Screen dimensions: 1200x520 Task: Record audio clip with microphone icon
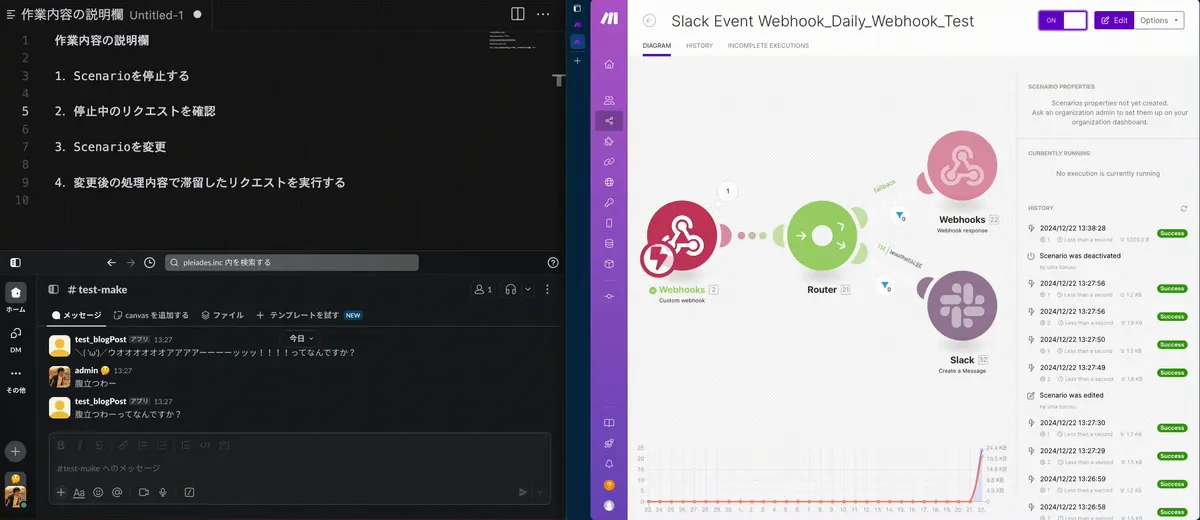tap(162, 492)
